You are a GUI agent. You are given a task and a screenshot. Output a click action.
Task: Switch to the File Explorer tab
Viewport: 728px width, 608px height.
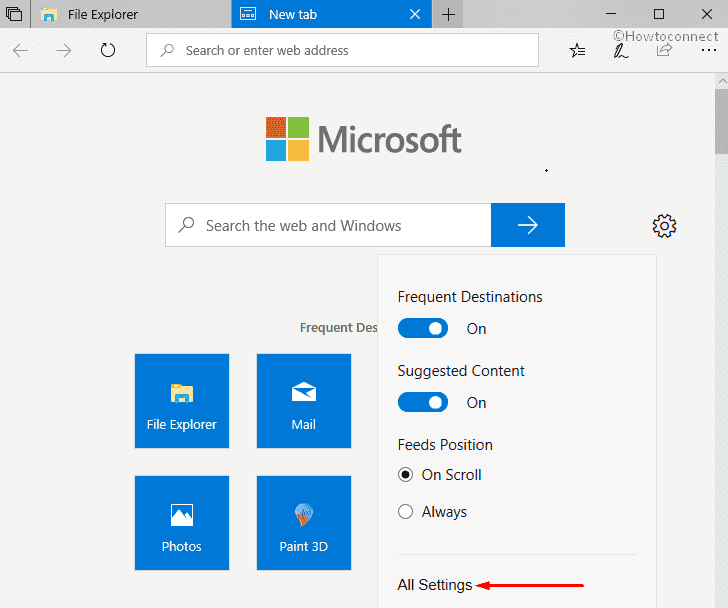[x=131, y=14]
